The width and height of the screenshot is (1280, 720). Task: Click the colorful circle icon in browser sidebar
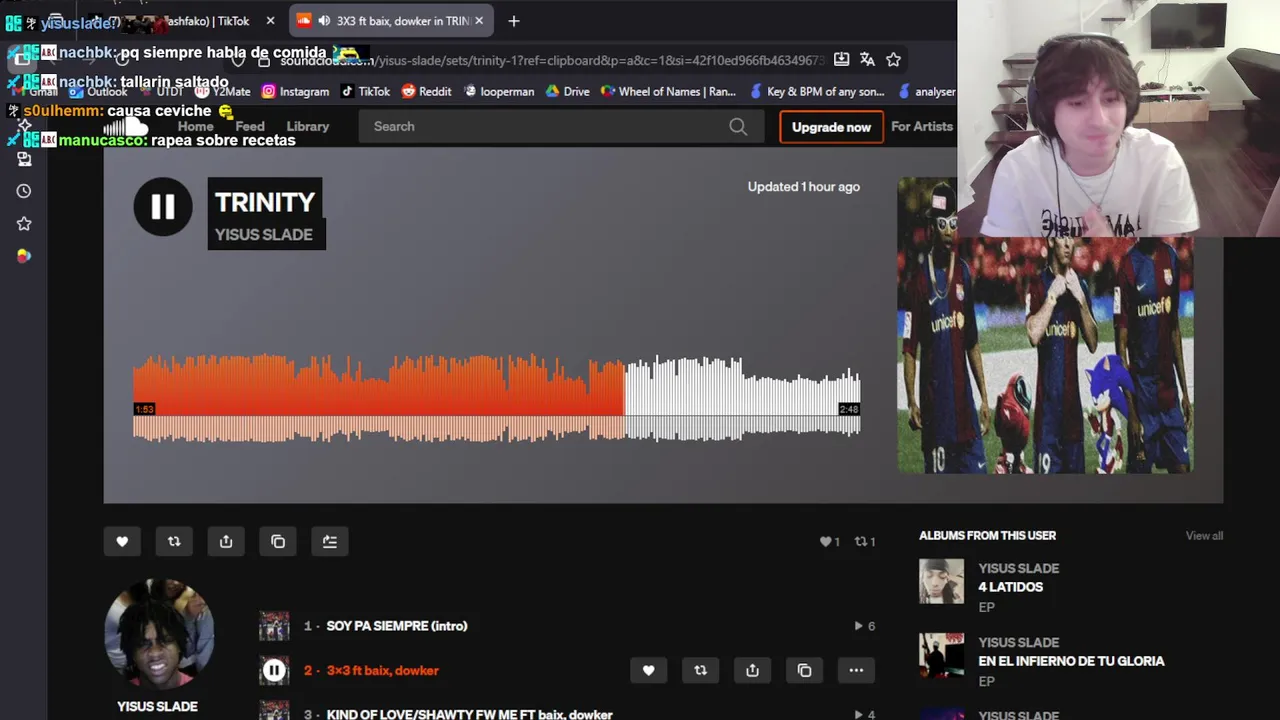point(24,256)
